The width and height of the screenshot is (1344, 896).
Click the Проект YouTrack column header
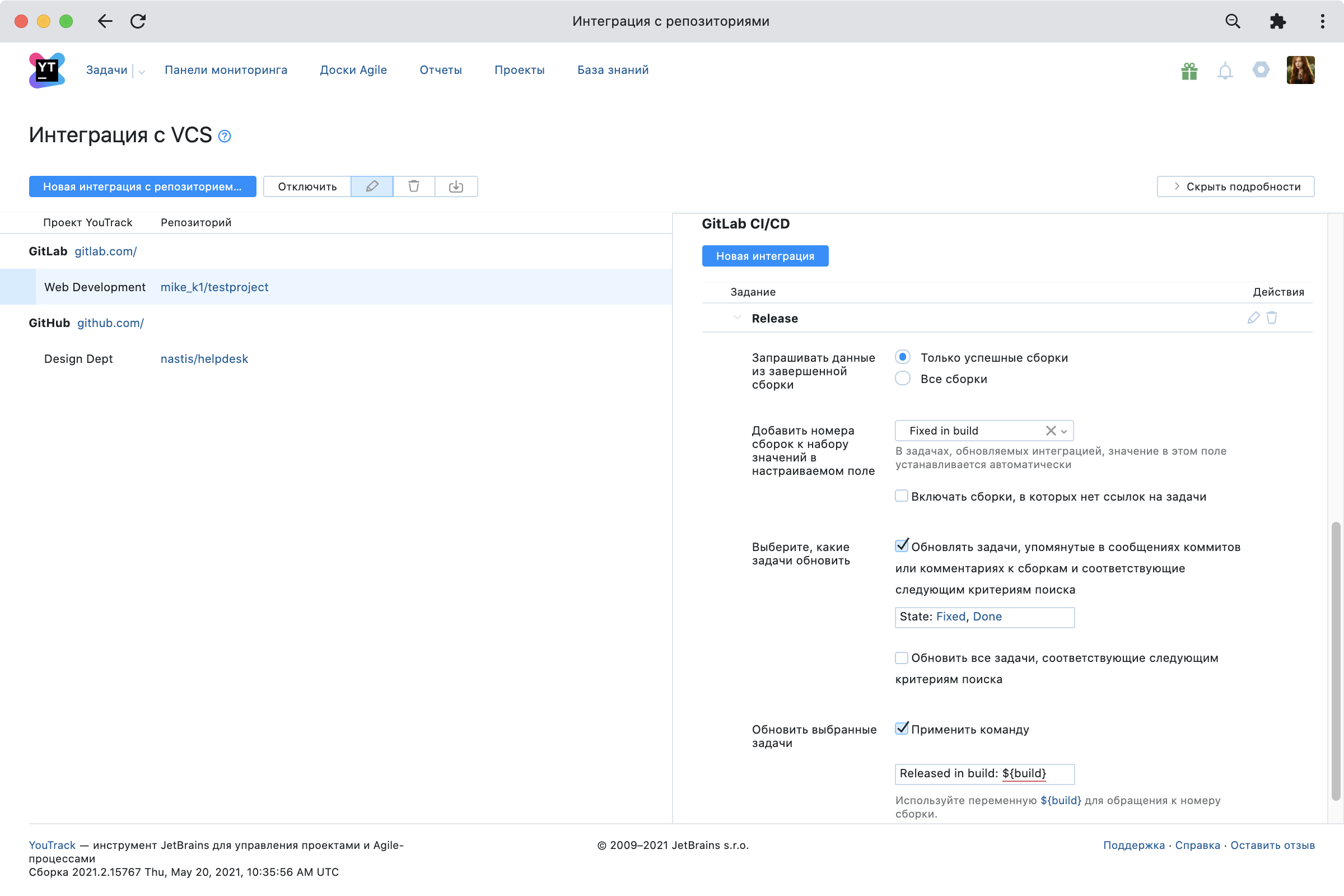(x=87, y=222)
